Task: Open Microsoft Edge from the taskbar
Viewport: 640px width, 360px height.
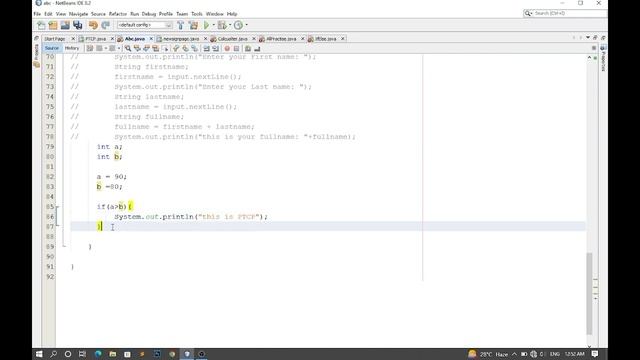Action: click(98, 354)
